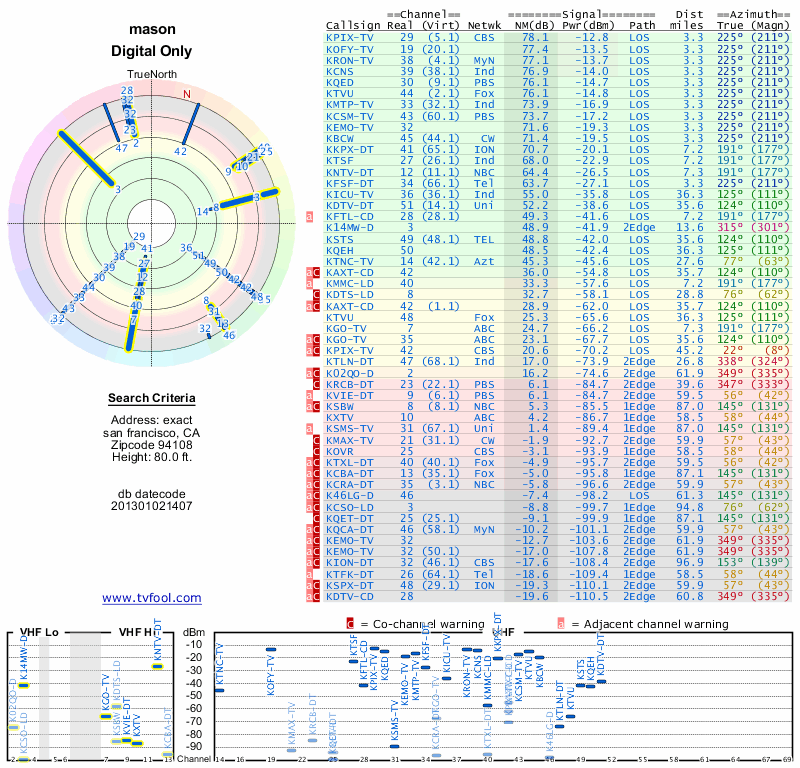Select the KSMS-TV callsign in the table
Image resolution: width=800 pixels, height=768 pixels.
pos(349,428)
